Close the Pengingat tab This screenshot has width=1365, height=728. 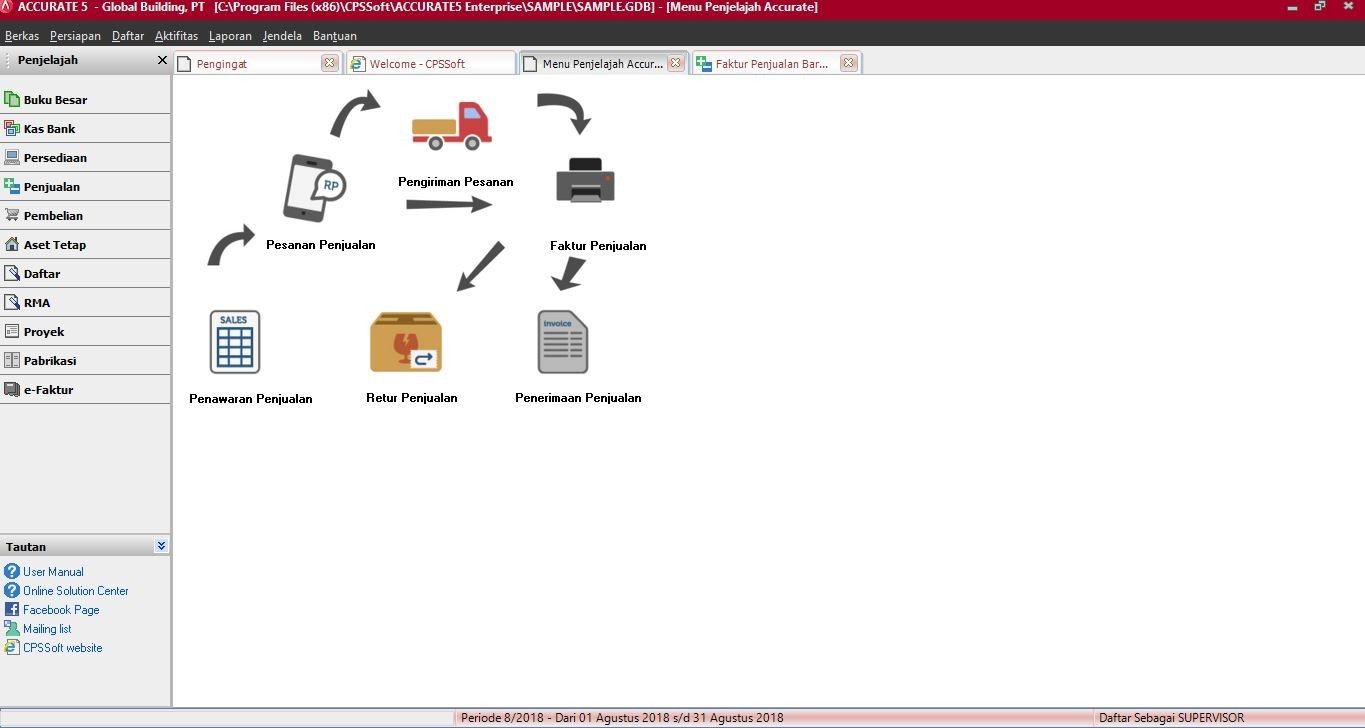tap(329, 63)
